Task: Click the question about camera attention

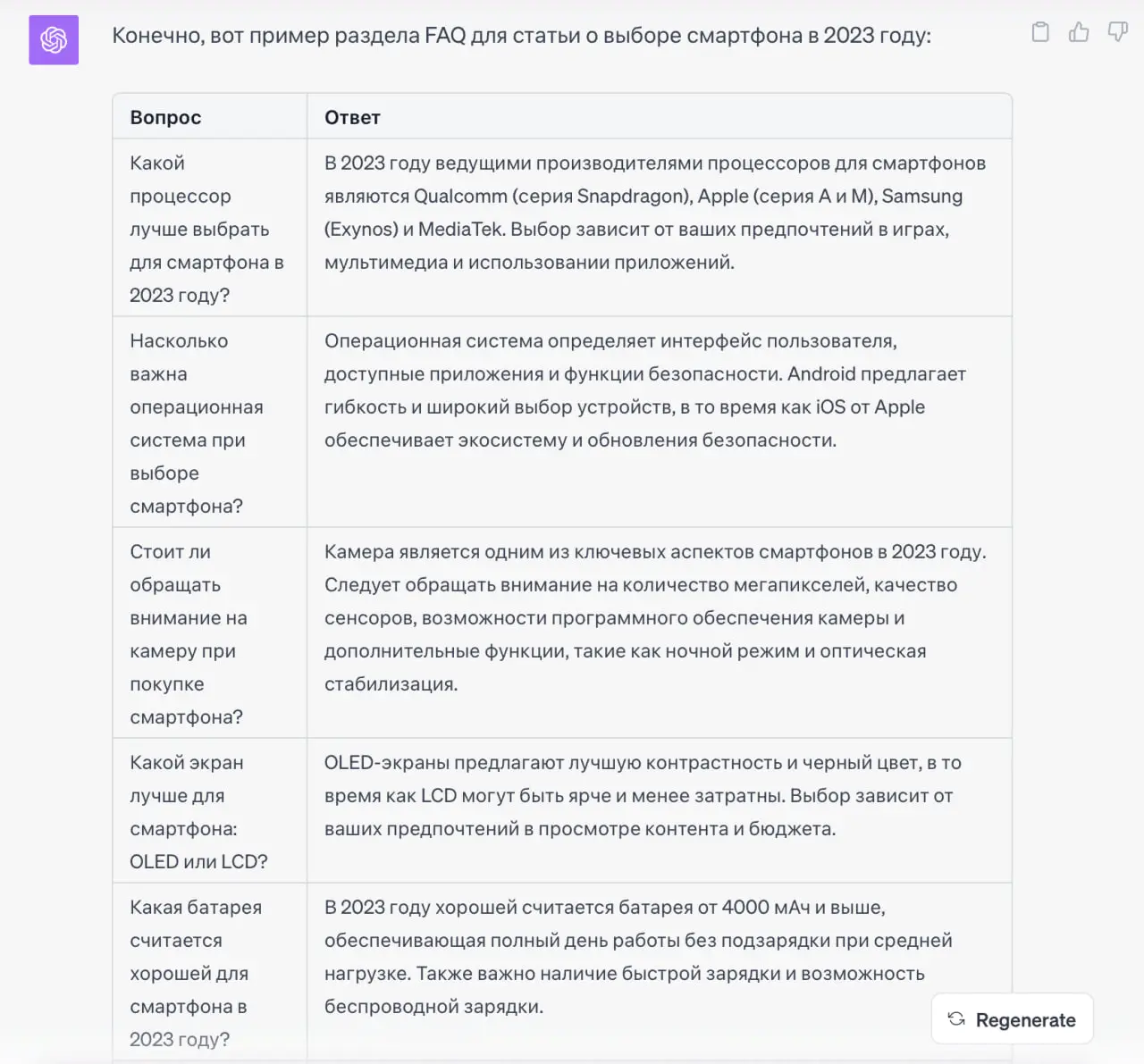Action: 189,634
